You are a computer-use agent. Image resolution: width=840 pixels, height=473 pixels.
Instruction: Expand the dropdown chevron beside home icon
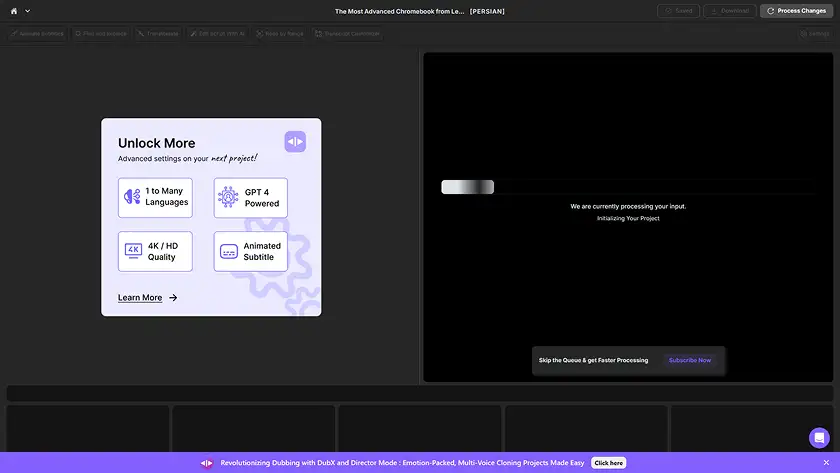(x=27, y=11)
